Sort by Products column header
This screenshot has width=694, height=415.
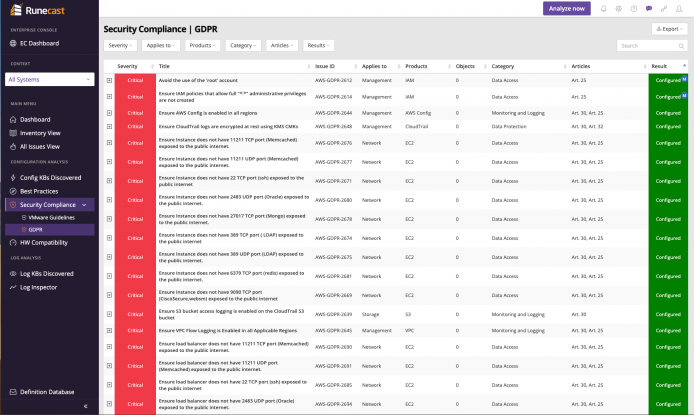click(416, 66)
